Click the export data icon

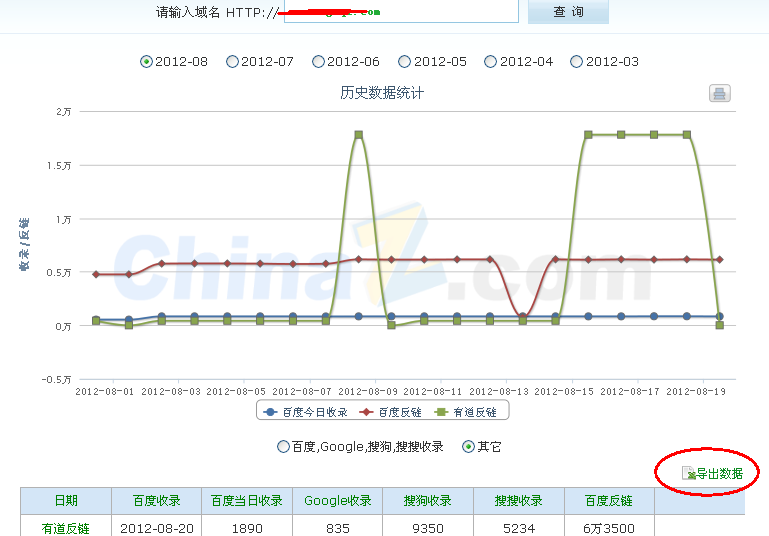click(x=688, y=473)
